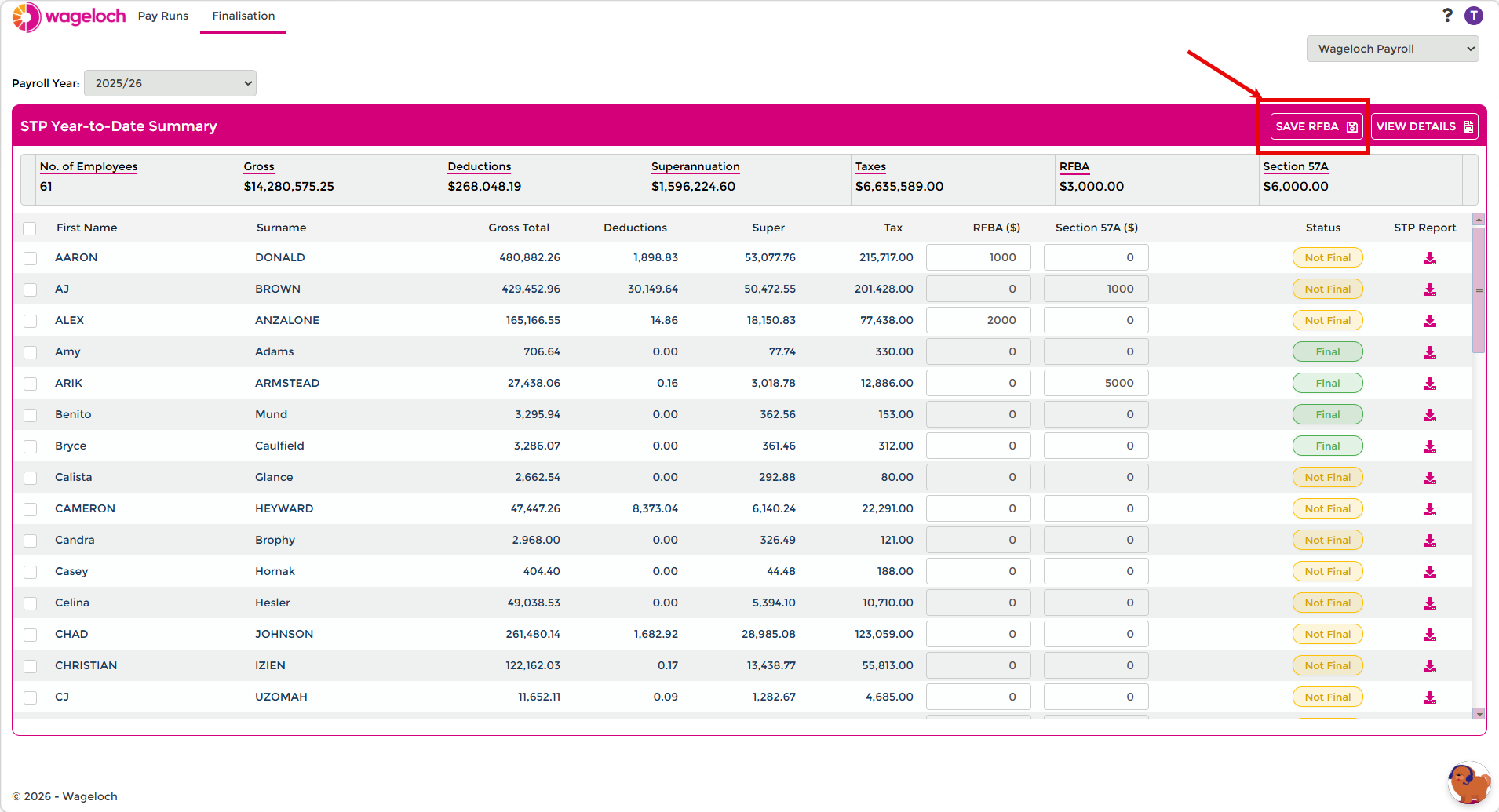This screenshot has width=1499, height=812.
Task: Click the VIEW DETAILS button
Action: click(x=1424, y=126)
